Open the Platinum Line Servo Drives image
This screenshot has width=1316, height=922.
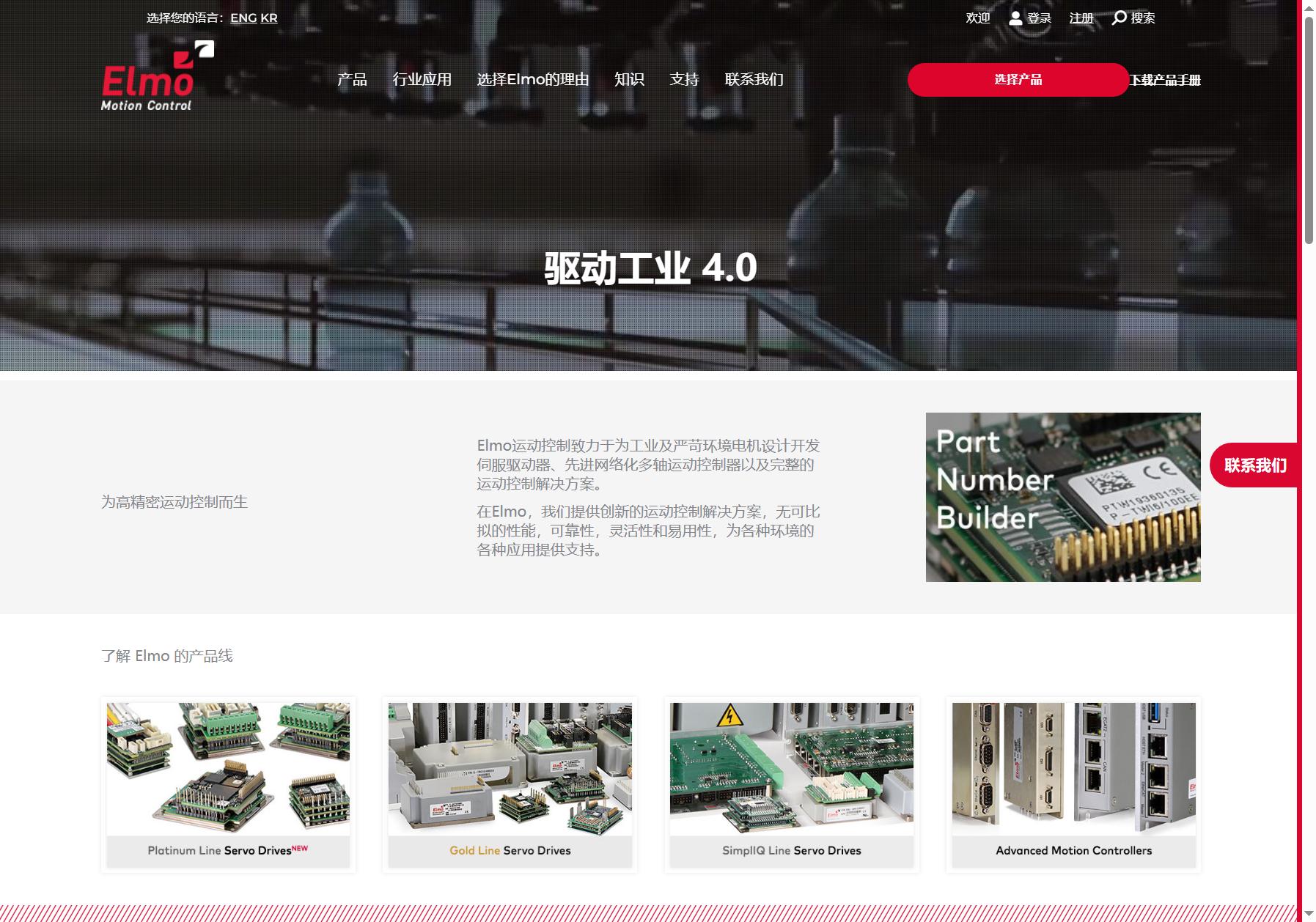pyautogui.click(x=228, y=769)
